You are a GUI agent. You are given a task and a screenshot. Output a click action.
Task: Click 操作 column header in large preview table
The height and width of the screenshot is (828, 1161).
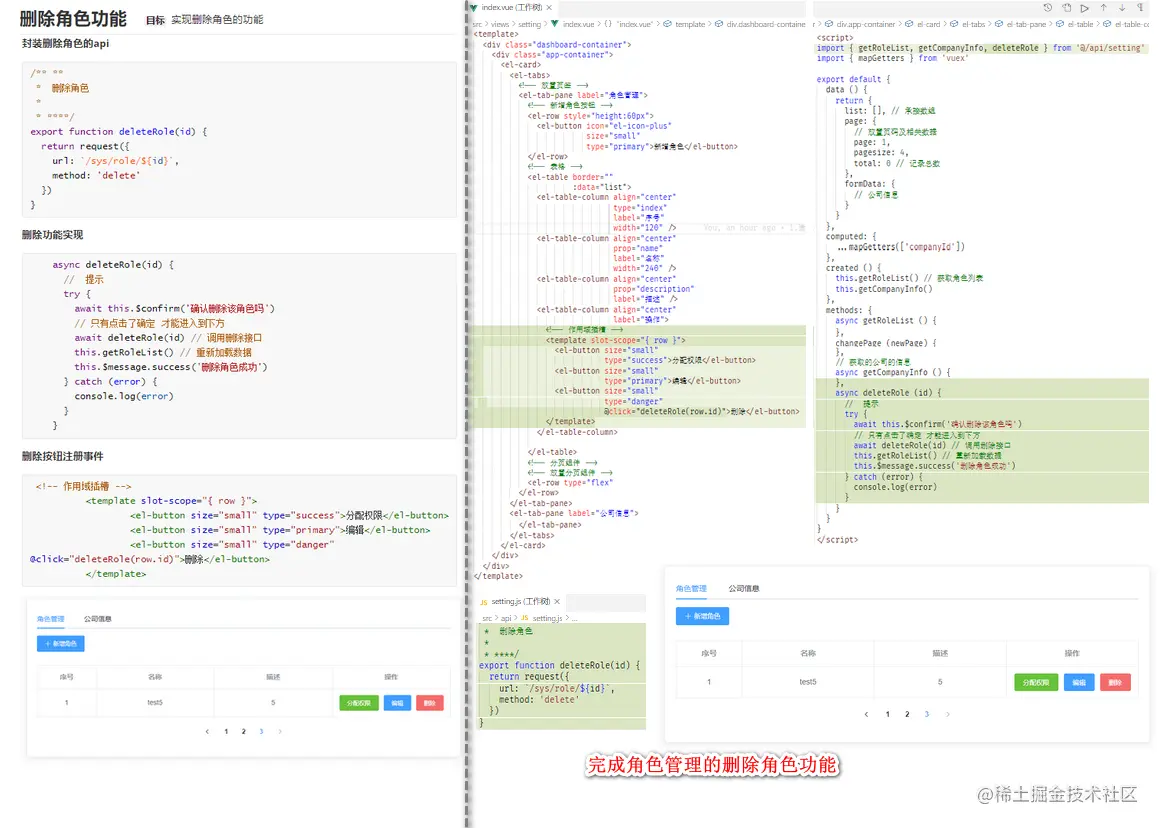point(1071,653)
